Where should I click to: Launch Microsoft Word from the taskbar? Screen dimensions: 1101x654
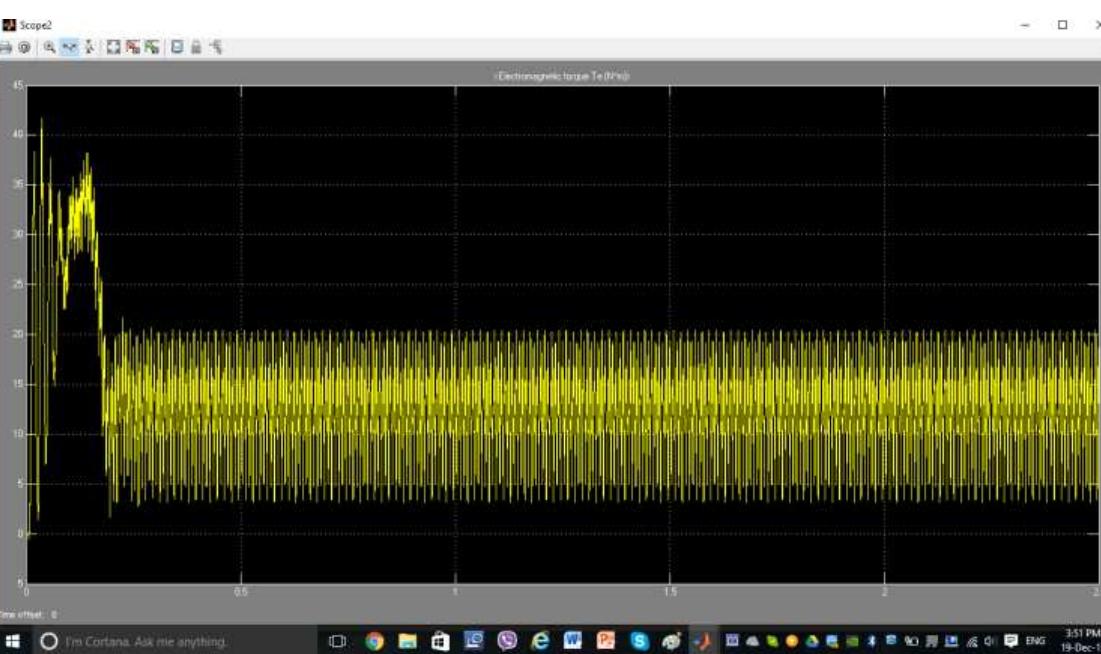pyautogui.click(x=571, y=637)
